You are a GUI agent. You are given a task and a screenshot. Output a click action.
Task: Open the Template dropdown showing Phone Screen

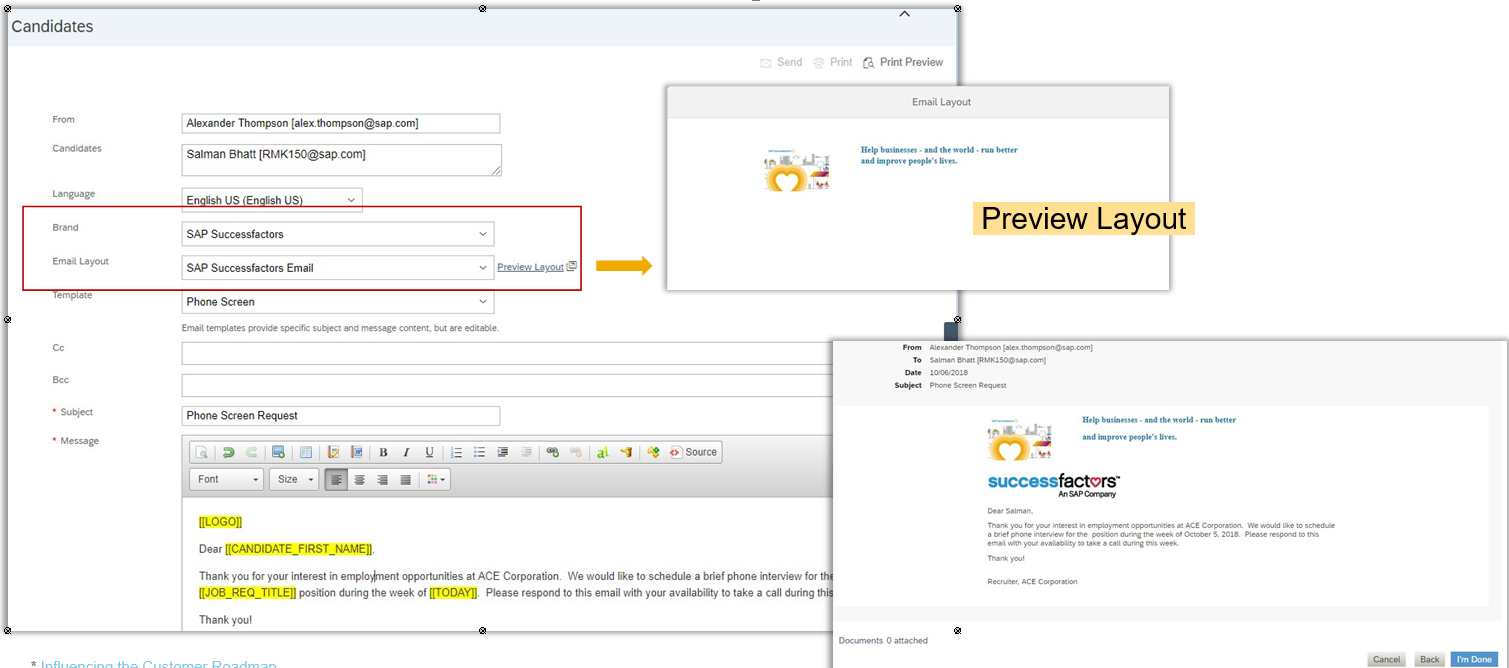[x=337, y=301]
